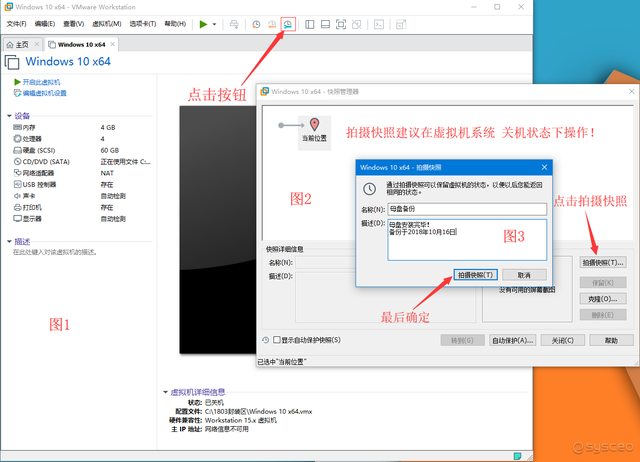Click the stretch guest toolbar icon
Image resolution: width=640 pixels, height=462 pixels.
[401, 24]
